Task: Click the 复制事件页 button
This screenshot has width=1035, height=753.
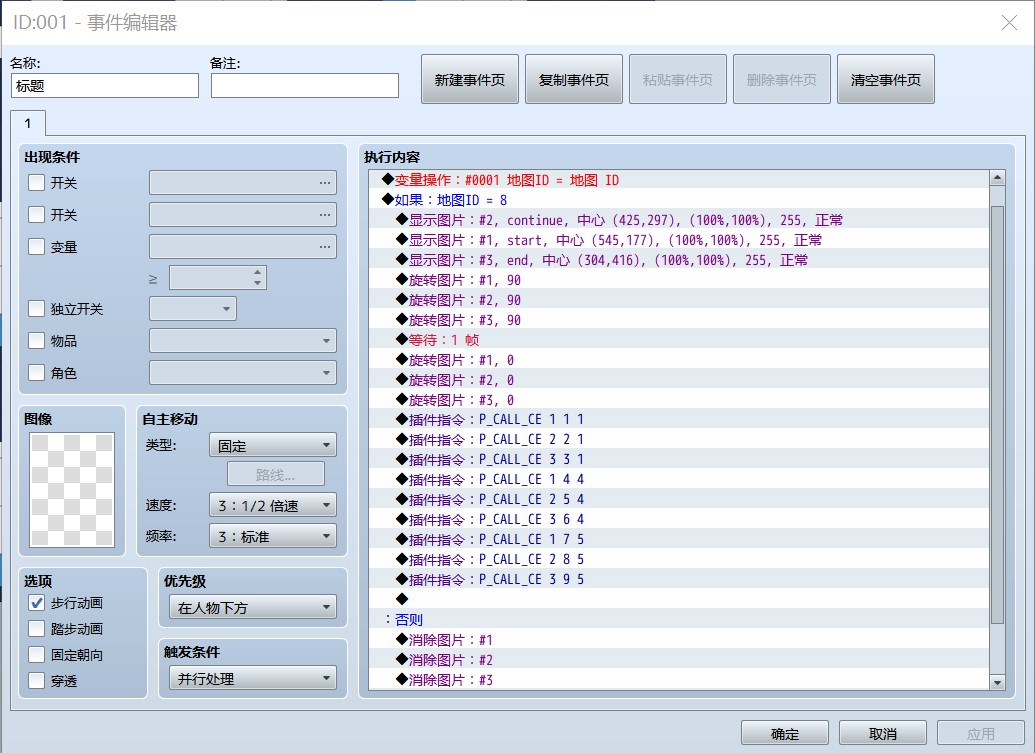Action: [x=574, y=80]
